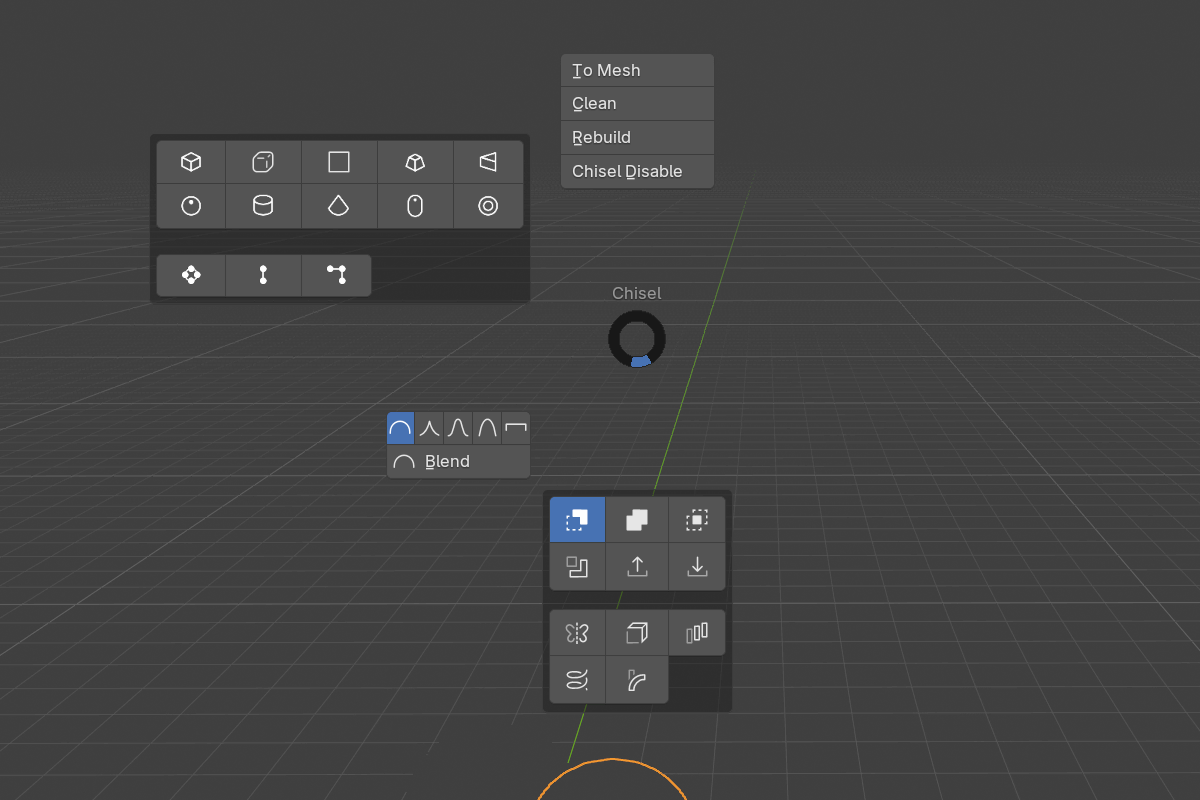Viewport: 1200px width, 800px height.
Task: Select the cone primitive icon
Action: [x=339, y=206]
